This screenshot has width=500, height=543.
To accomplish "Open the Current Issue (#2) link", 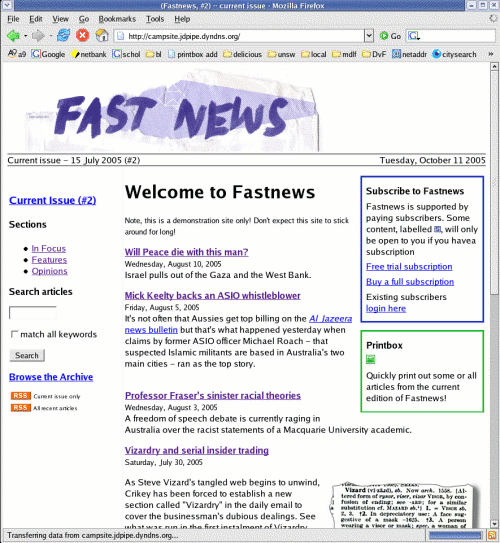I will 53,200.
